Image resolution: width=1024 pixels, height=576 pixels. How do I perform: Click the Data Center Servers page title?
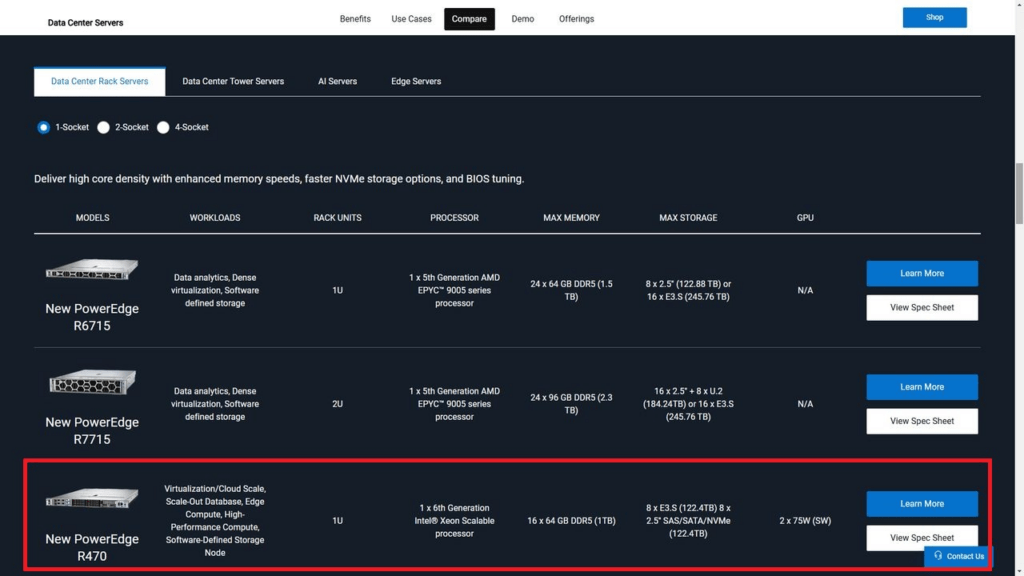click(86, 23)
